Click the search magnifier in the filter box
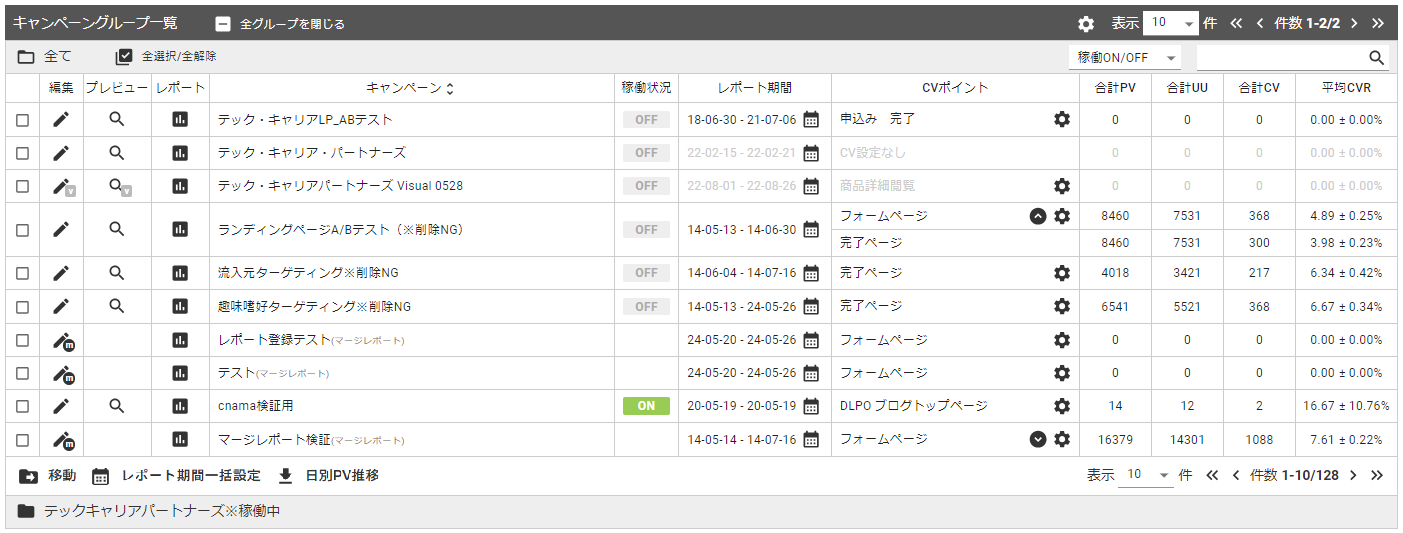Screen dimensions: 1403x533 coord(1377,57)
